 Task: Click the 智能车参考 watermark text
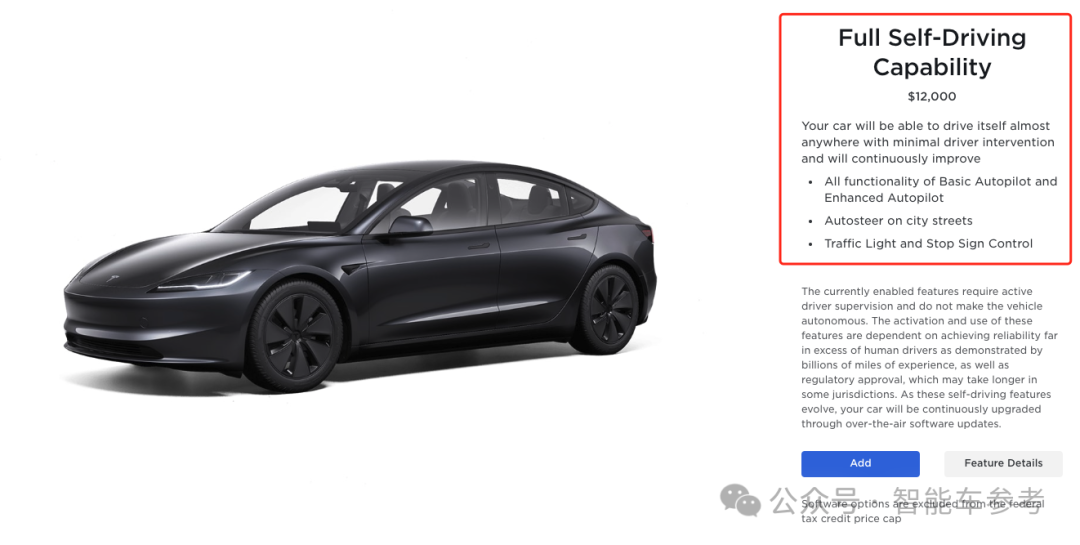tap(968, 500)
